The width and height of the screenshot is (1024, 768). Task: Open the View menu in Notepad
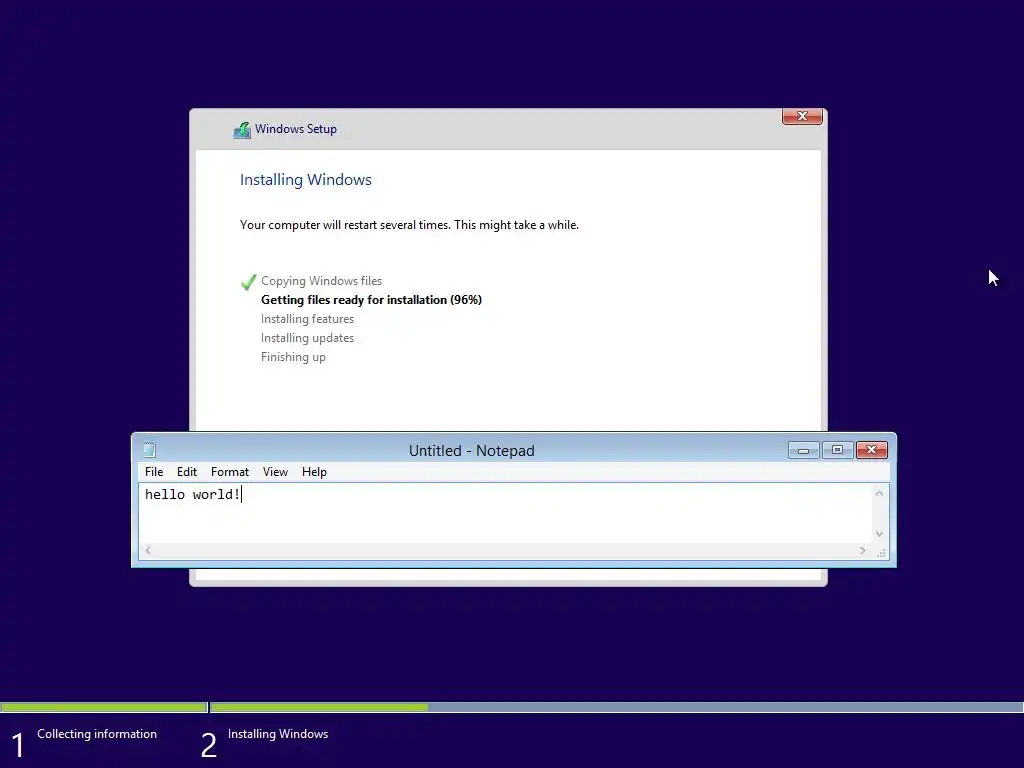275,472
